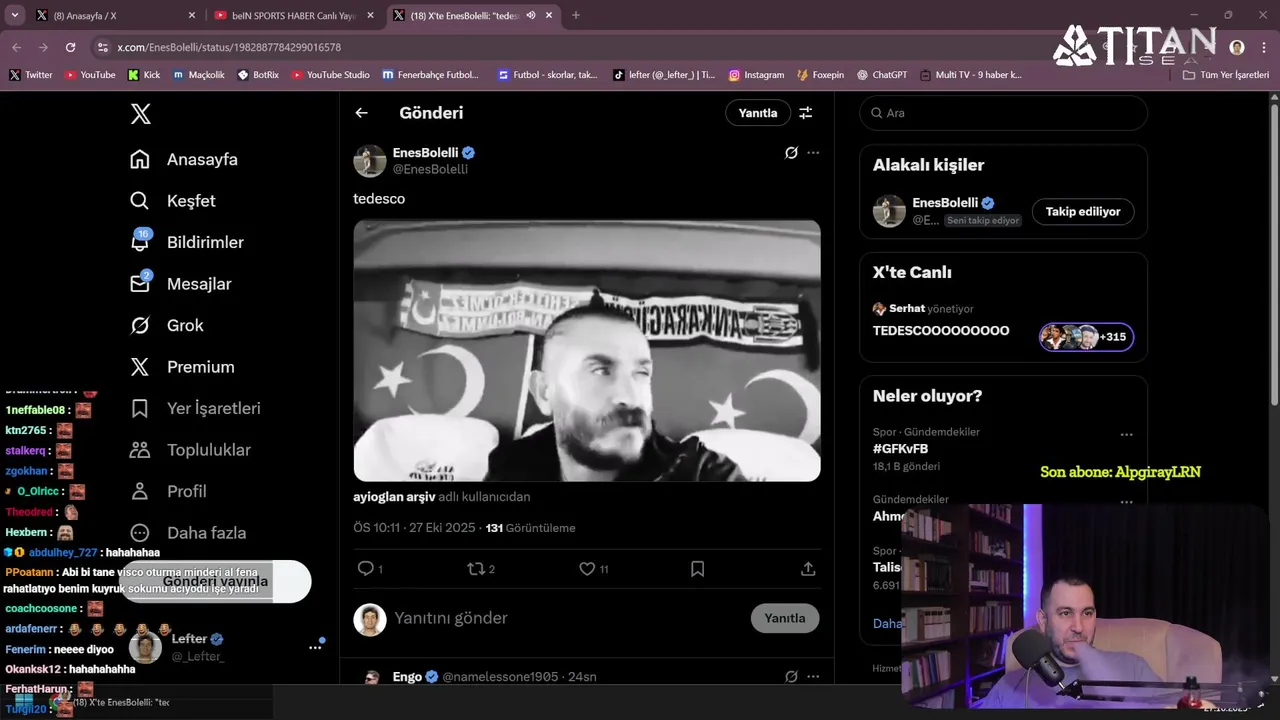Click the Ara search field
Image resolution: width=1280 pixels, height=720 pixels.
[x=1003, y=113]
